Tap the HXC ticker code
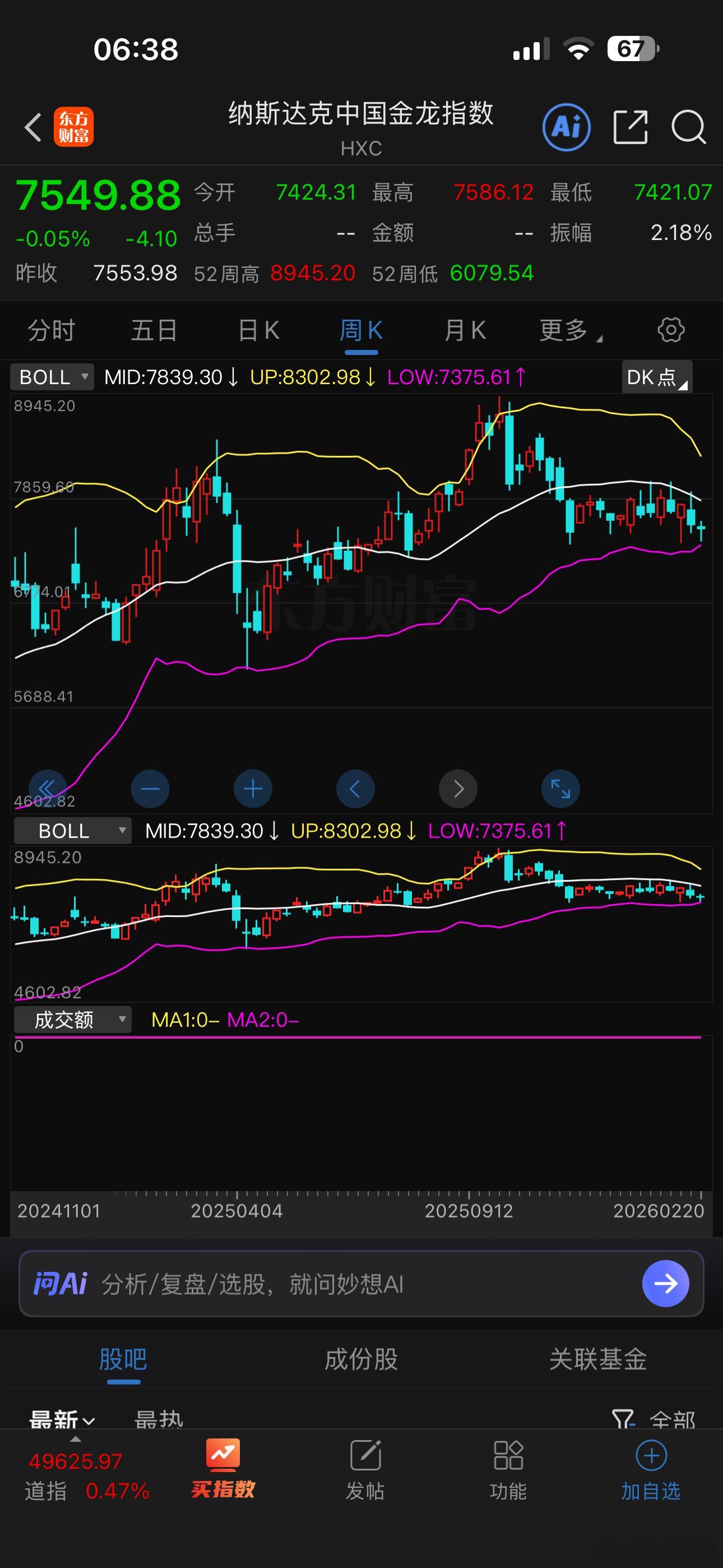723x1568 pixels. [361, 149]
